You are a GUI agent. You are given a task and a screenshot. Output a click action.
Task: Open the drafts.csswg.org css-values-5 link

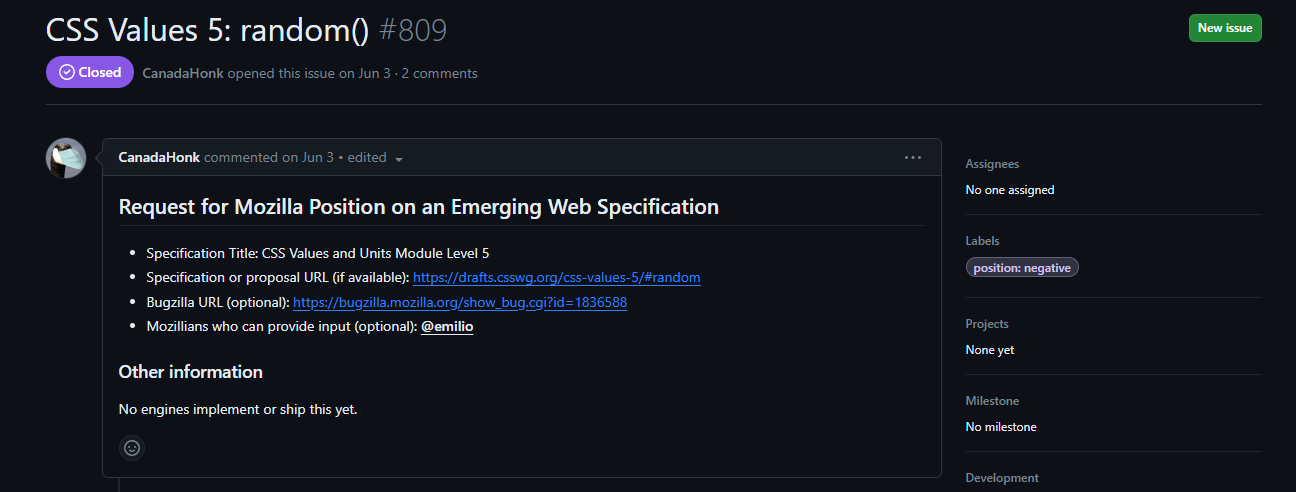pyautogui.click(x=556, y=277)
